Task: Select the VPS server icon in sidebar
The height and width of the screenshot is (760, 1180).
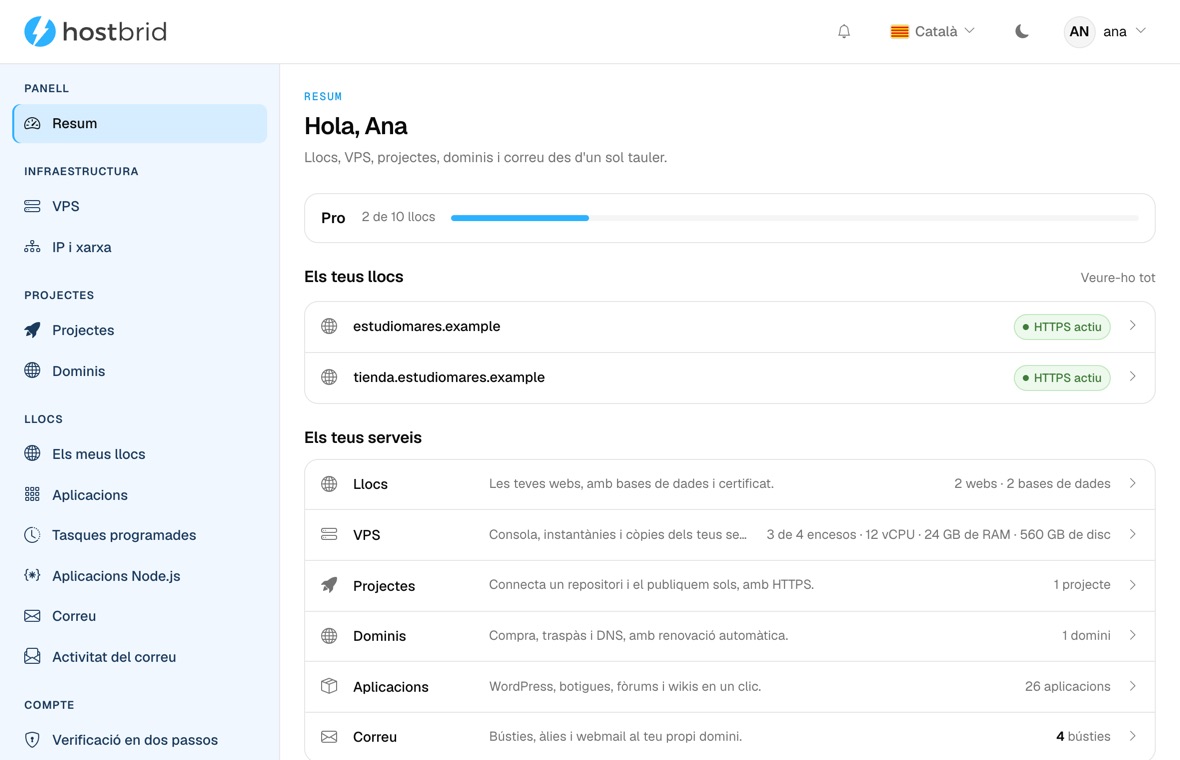Action: tap(32, 206)
